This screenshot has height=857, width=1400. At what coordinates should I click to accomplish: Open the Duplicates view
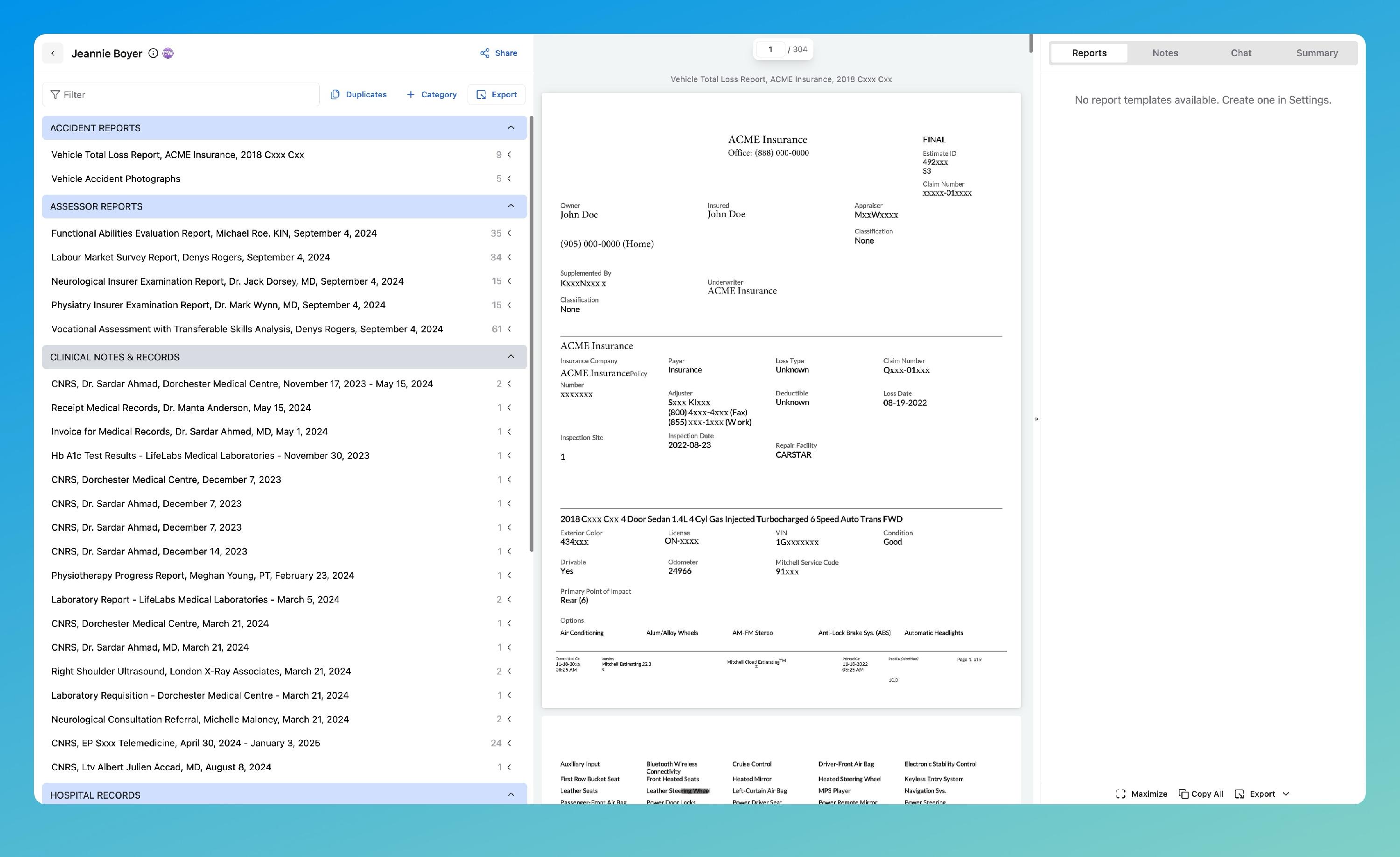[358, 94]
